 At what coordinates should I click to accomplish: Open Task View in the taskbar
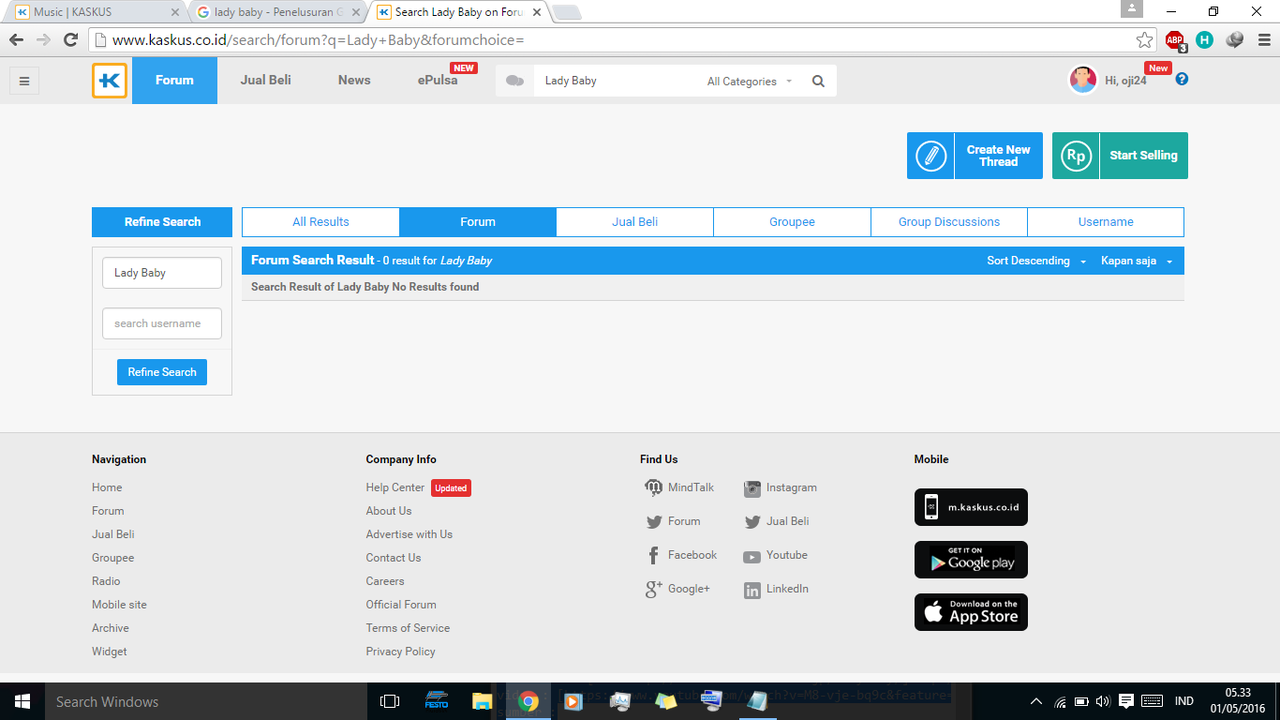(390, 701)
